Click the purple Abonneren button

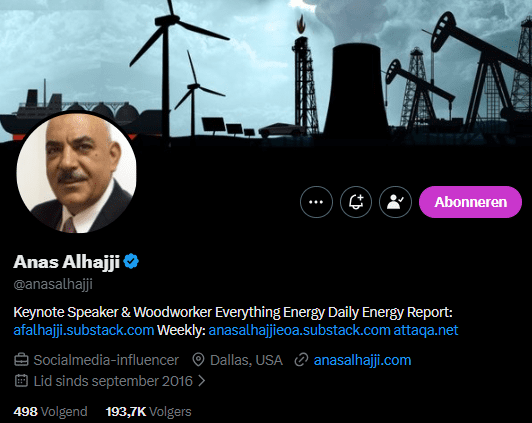pos(470,202)
